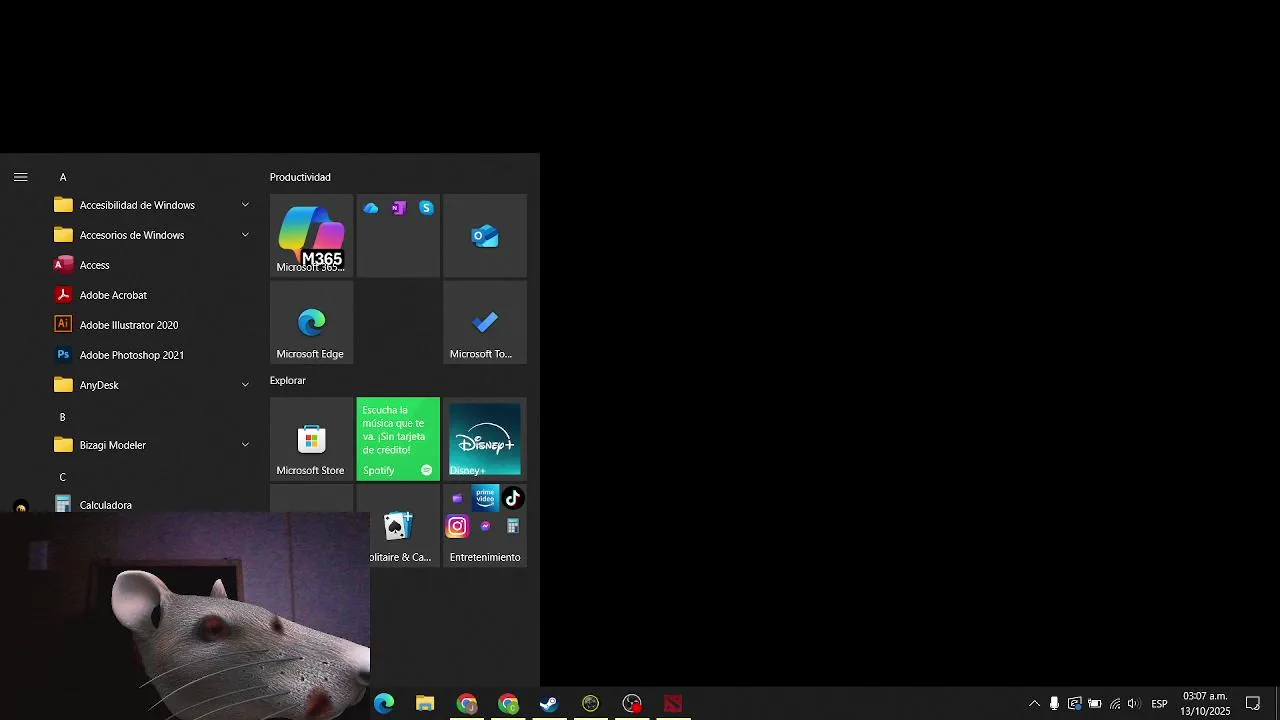Open the red Dota 2 taskbar icon
The height and width of the screenshot is (720, 1280).
[673, 704]
